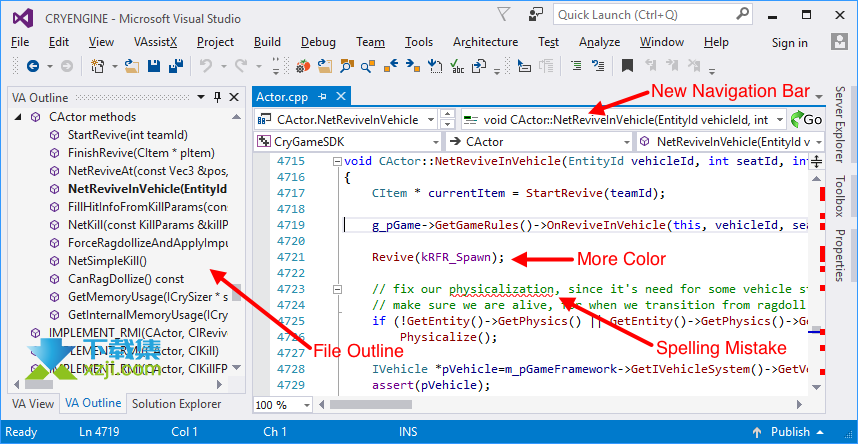Open the Properties side tab
Image resolution: width=858 pixels, height=444 pixels.
840,255
